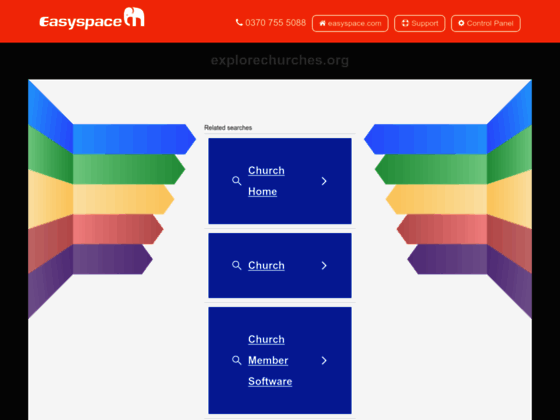
Task: Click the explorechurches.org domain heading
Action: click(x=280, y=60)
